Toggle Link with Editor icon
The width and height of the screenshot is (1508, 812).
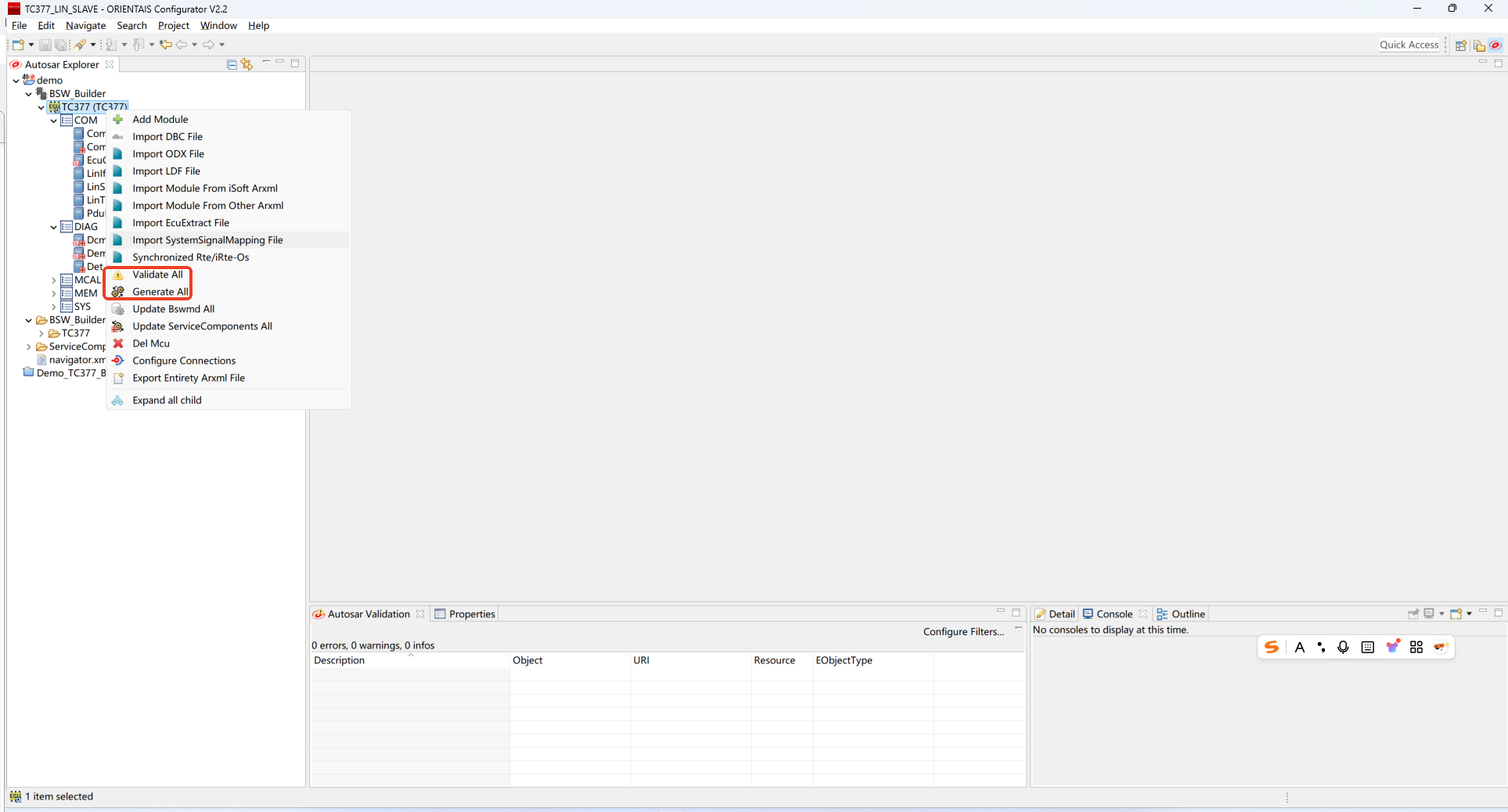pos(247,64)
